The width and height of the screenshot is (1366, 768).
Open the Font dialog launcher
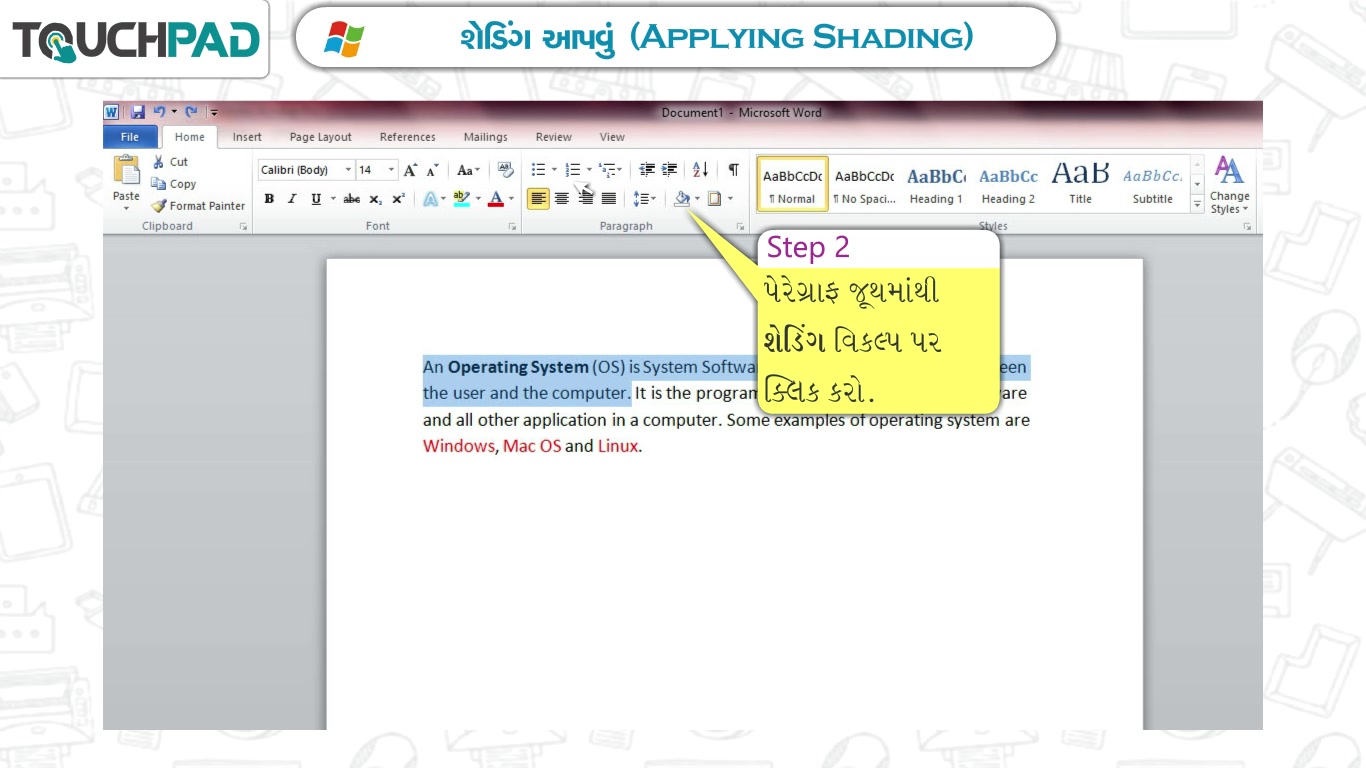(x=513, y=227)
